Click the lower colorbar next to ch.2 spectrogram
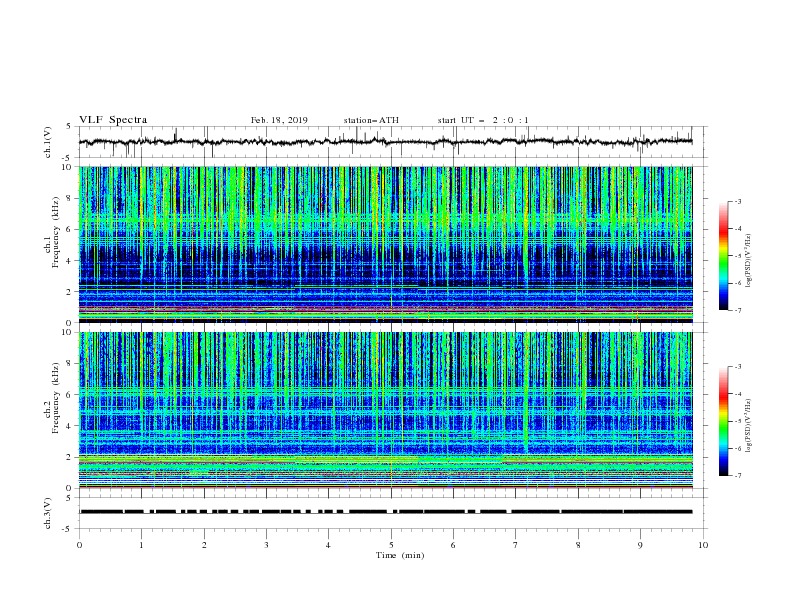This screenshot has height=612, width=792. 723,421
